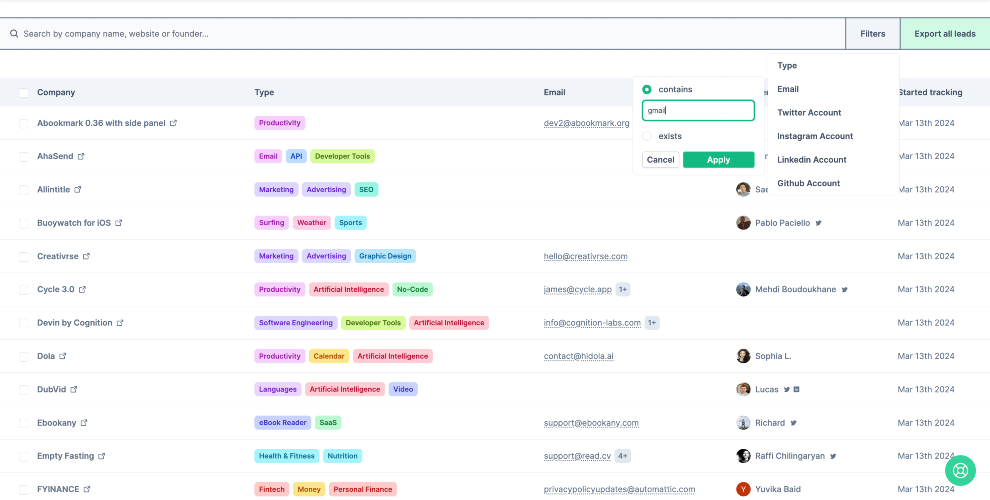Open Pablo Paciello's Twitter icon
990x500 pixels.
(x=818, y=223)
